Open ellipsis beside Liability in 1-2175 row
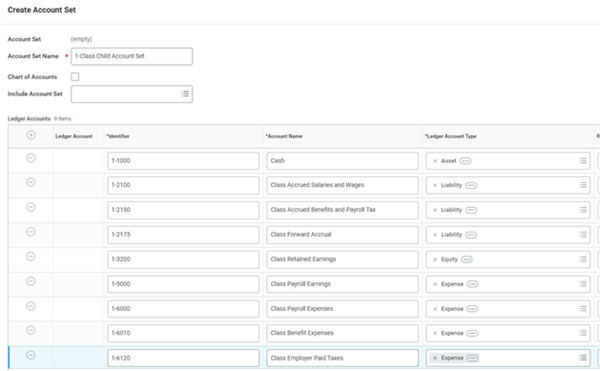The image size is (600, 371). click(471, 235)
